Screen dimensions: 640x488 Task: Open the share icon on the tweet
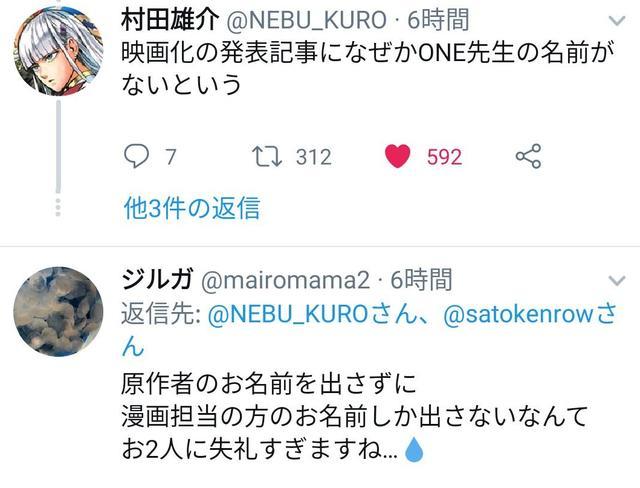coord(527,157)
